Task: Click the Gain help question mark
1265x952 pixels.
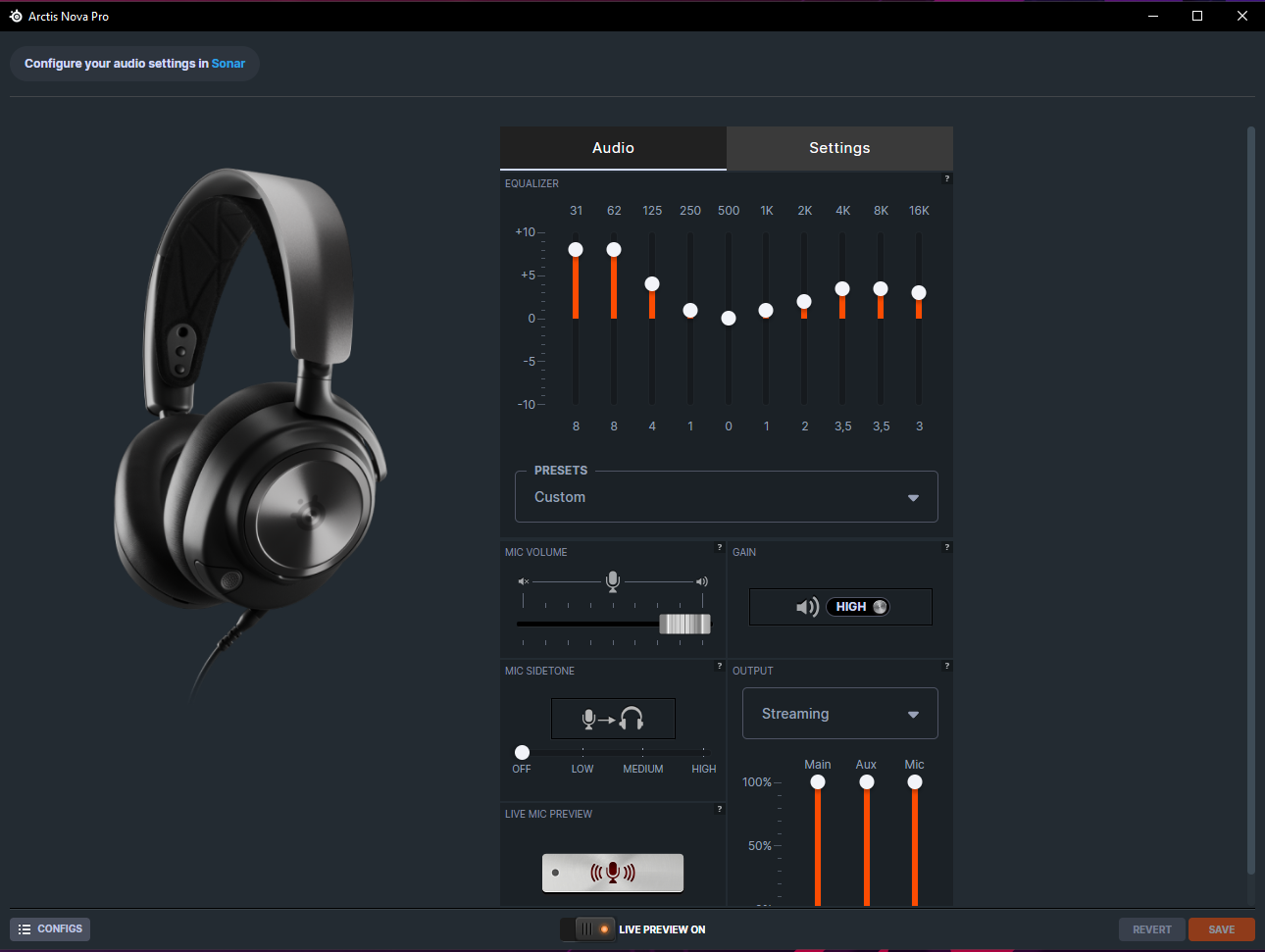Action: coord(946,547)
